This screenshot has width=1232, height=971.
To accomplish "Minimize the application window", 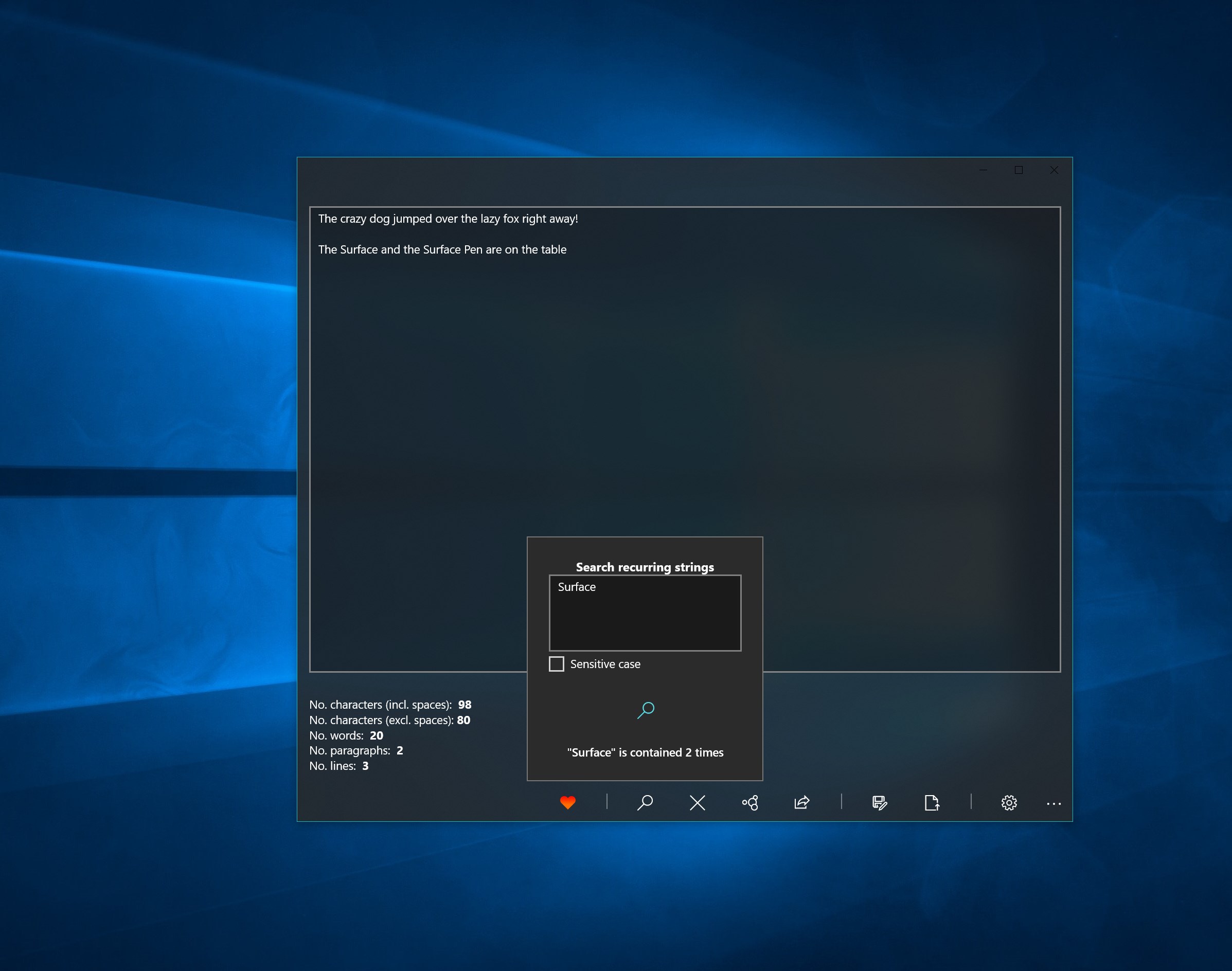I will [983, 170].
